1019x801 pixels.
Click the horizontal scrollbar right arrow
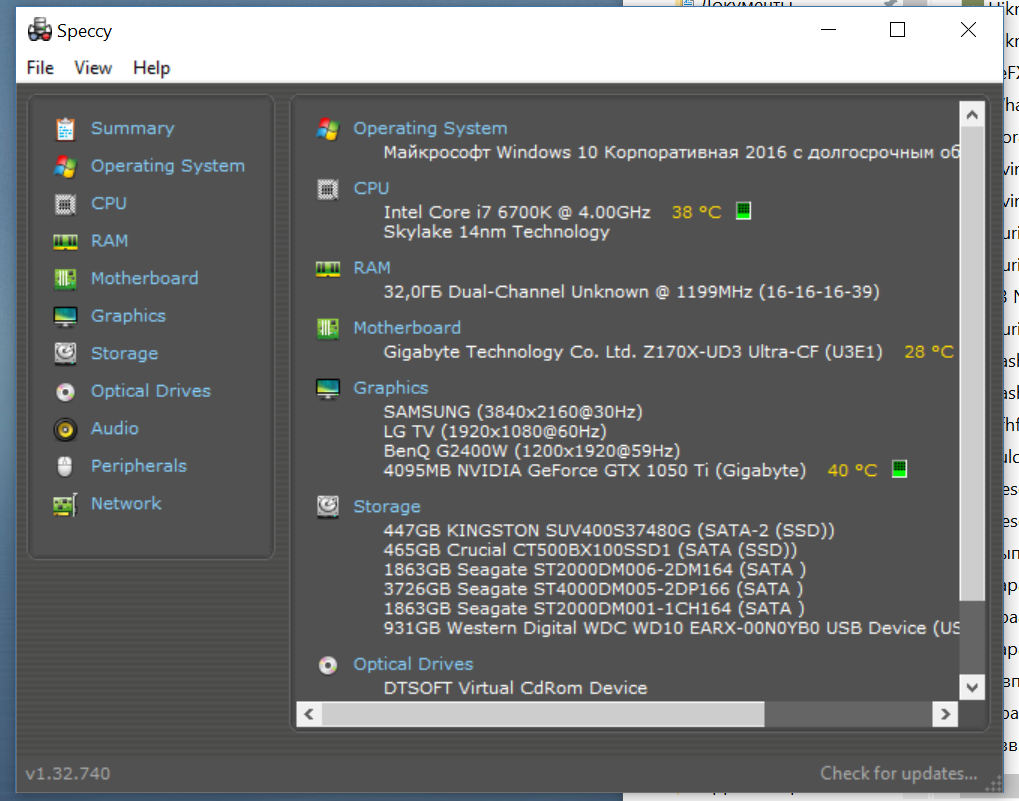[945, 715]
